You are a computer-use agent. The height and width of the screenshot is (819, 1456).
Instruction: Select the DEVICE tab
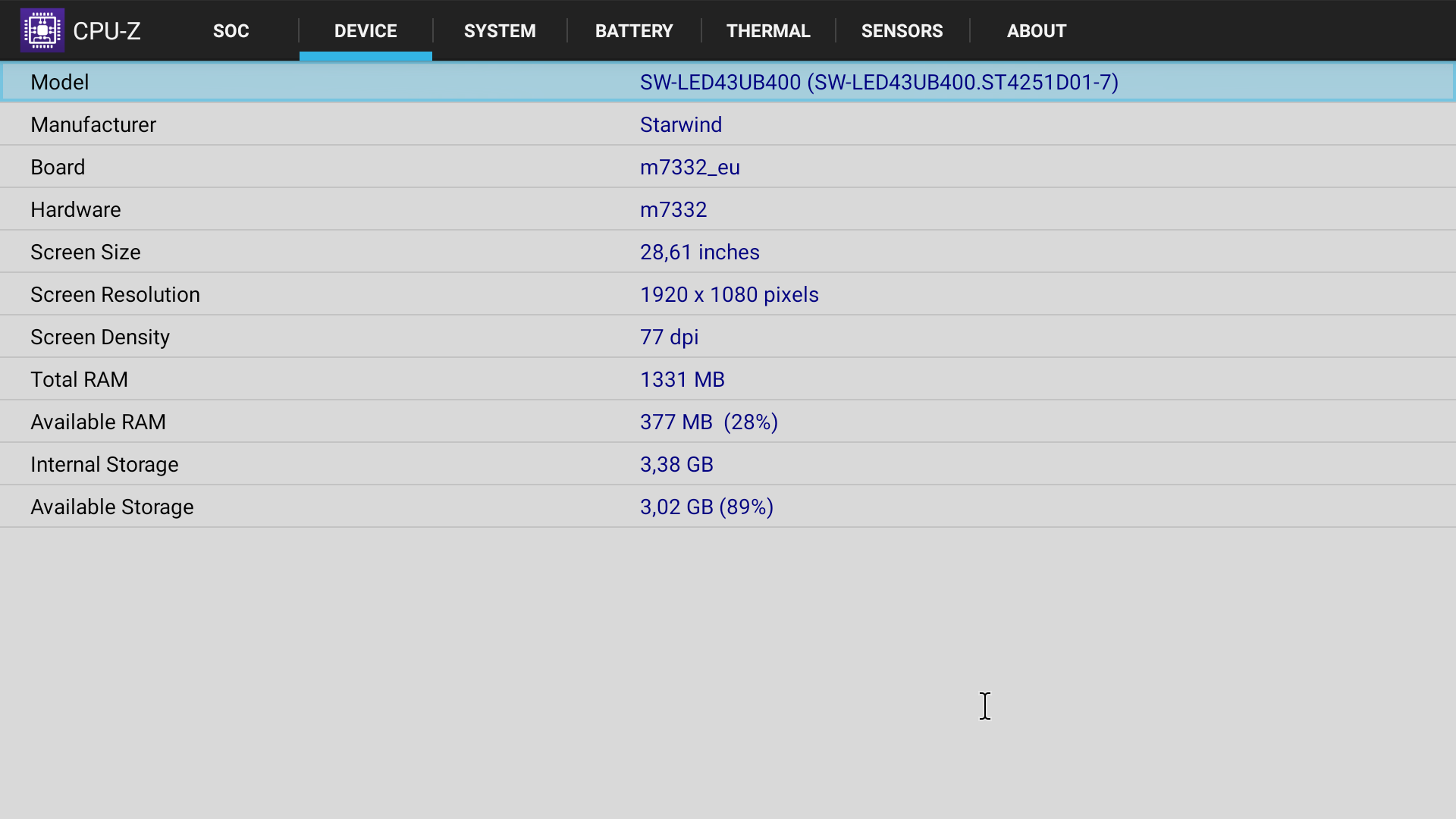pos(366,31)
